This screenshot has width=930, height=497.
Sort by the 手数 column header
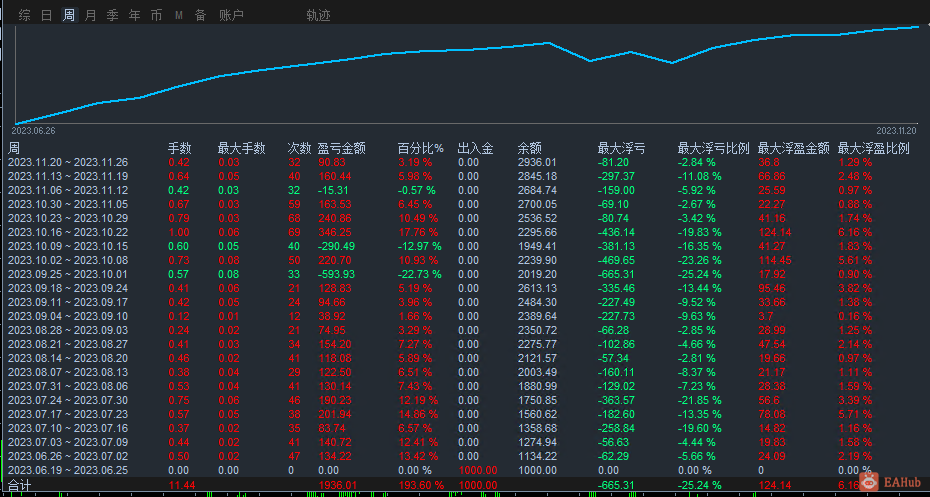tap(180, 148)
